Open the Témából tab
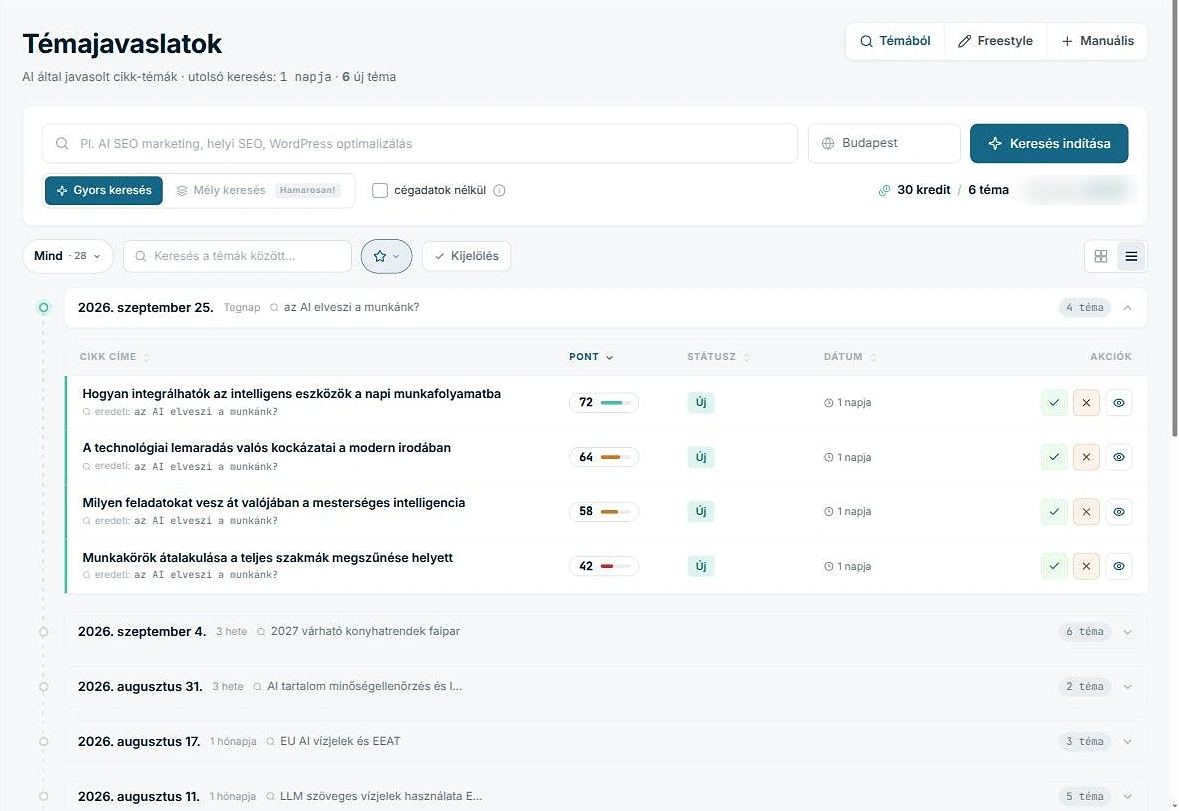This screenshot has height=811, width=1179. 895,41
